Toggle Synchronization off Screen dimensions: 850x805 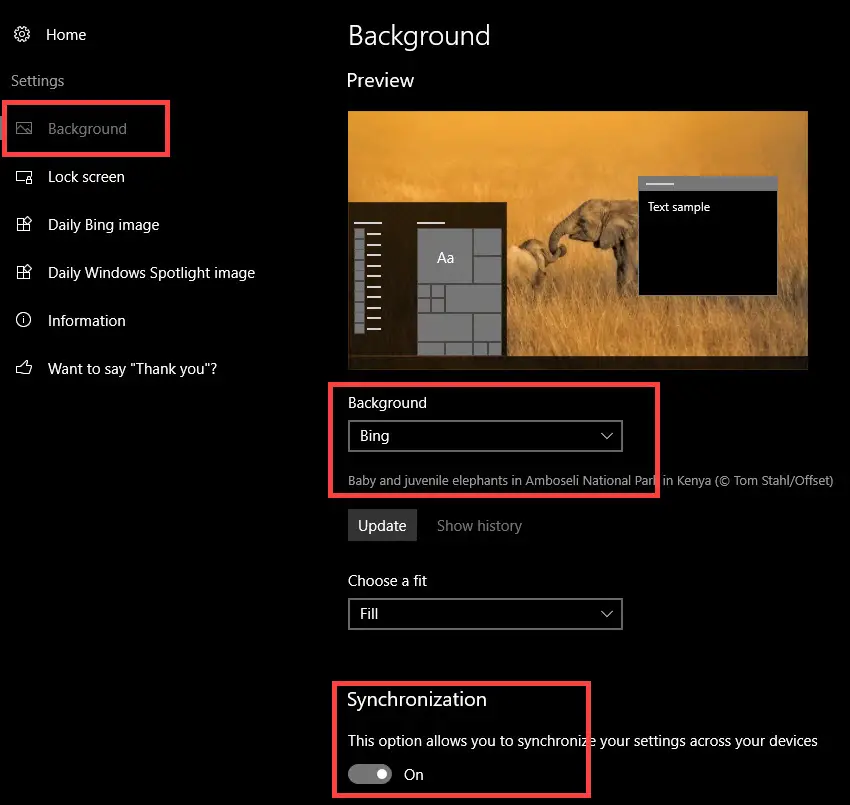click(x=370, y=774)
